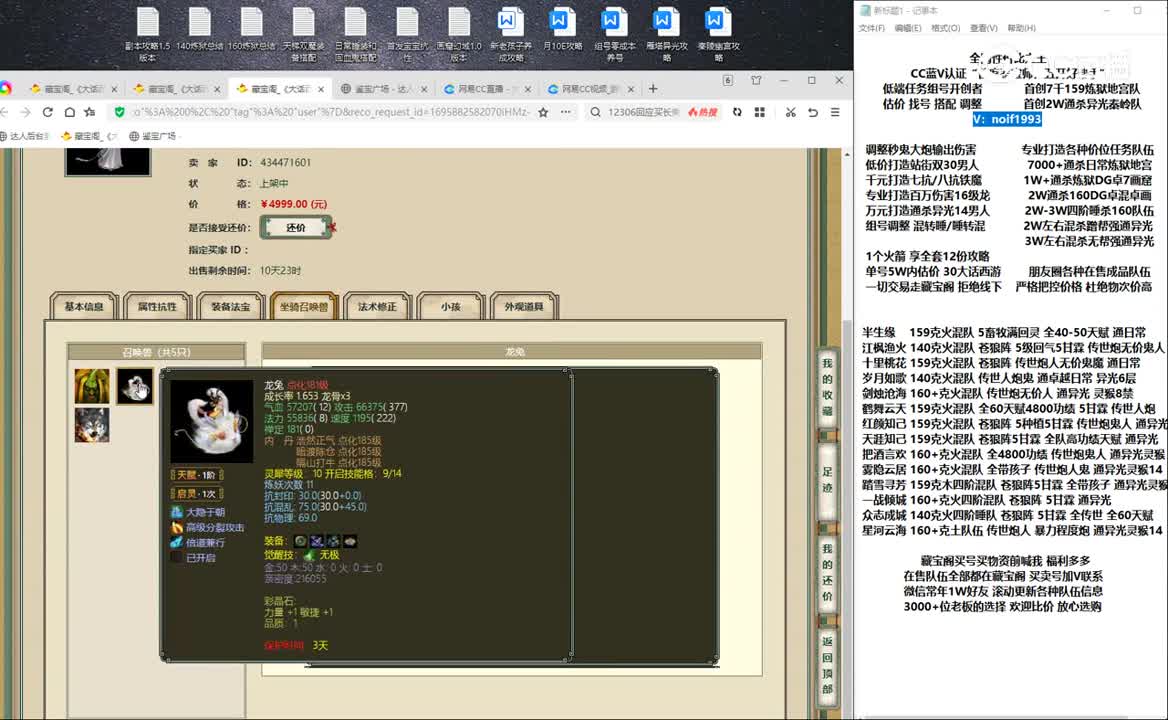1168x720 pixels.
Task: Switch to the 外观道具 tab
Action: (x=524, y=306)
